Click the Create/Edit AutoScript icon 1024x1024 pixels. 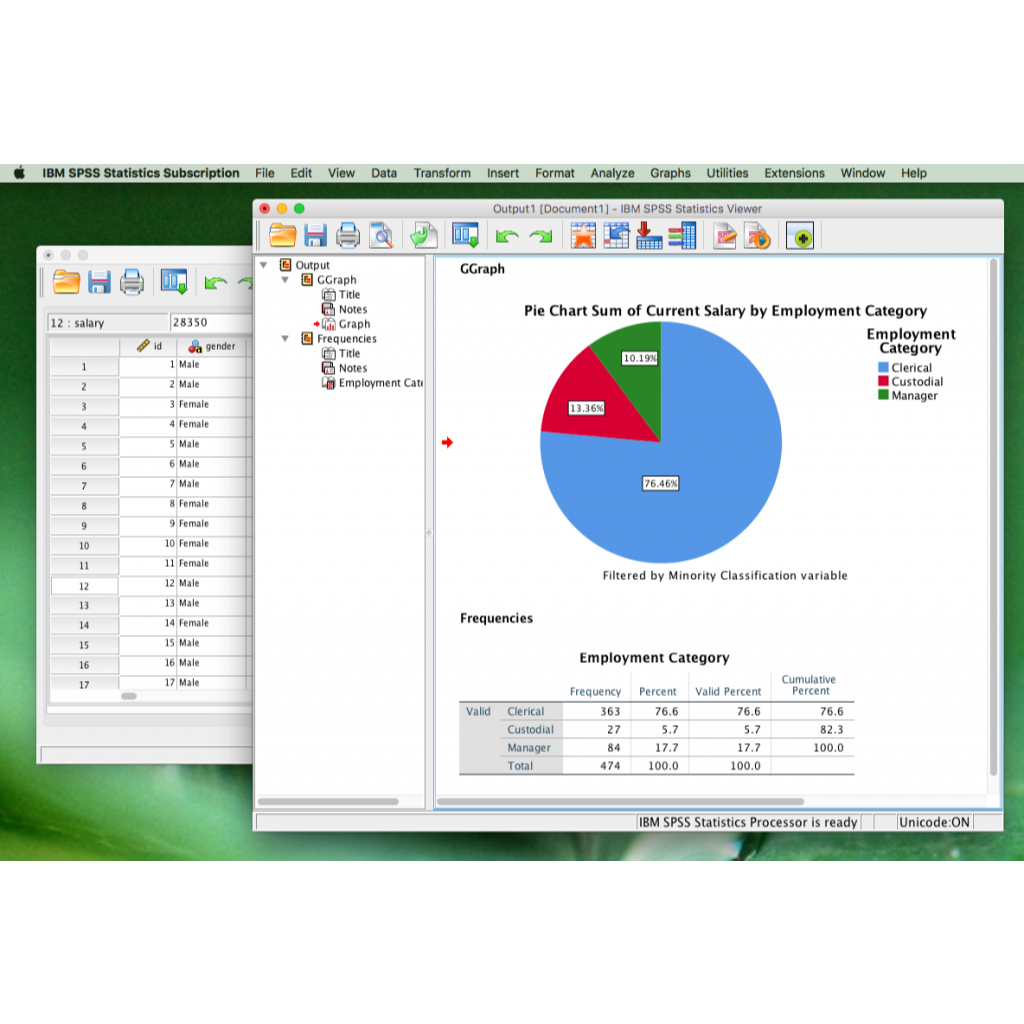[724, 235]
